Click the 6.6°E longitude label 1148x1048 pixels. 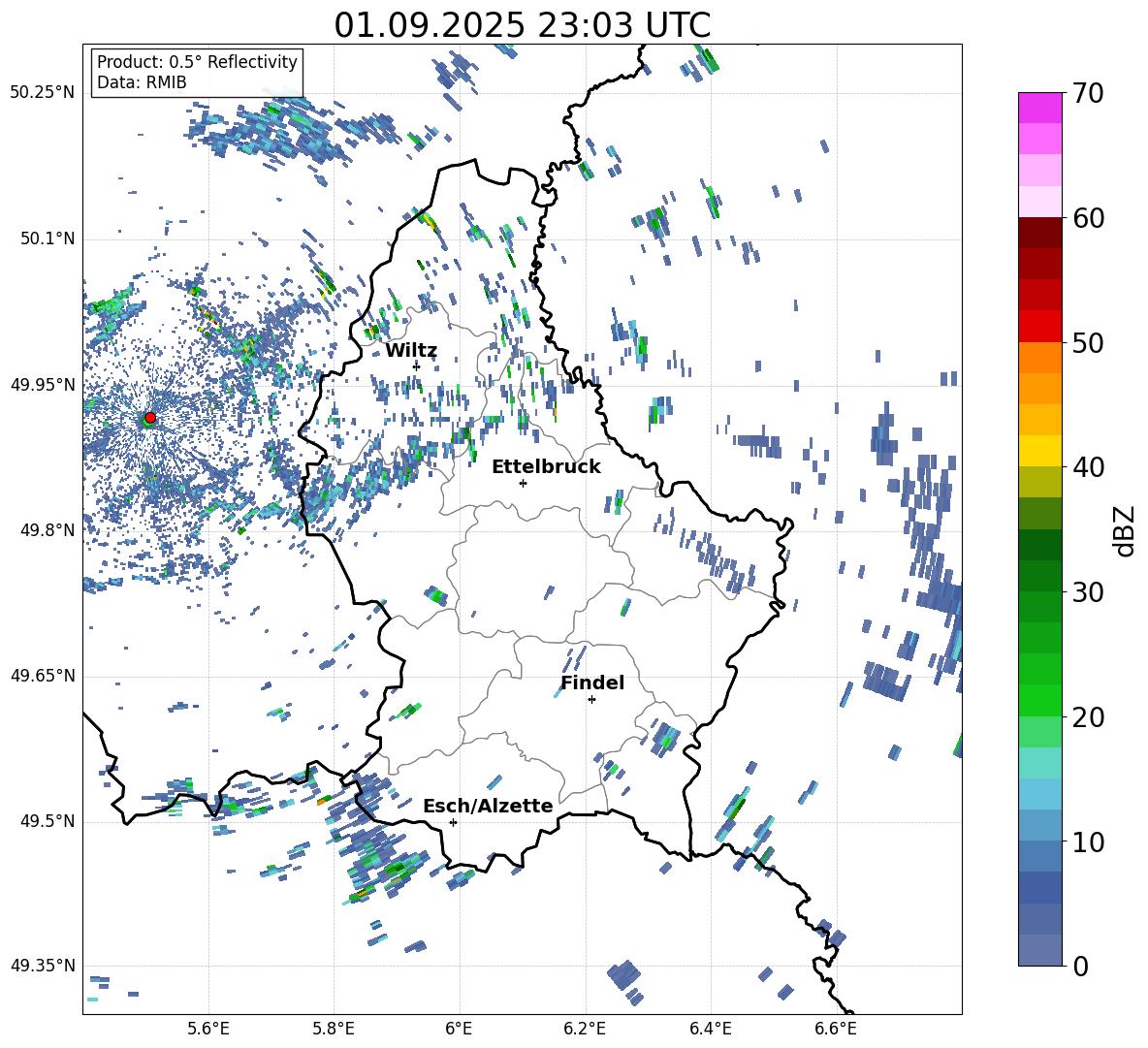pos(836,1029)
